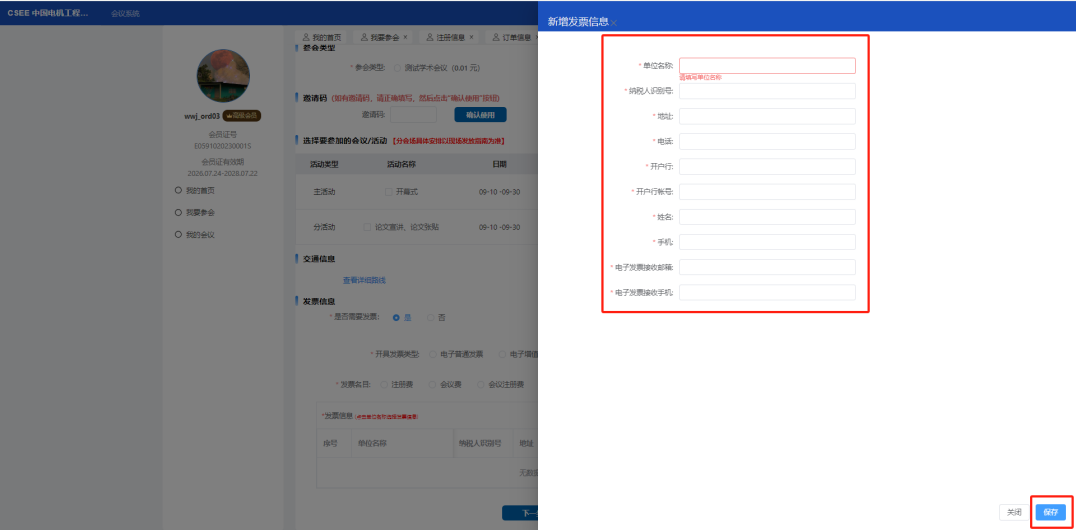Close the 注册信息 tab with its x icon
The image size is (1076, 530).
click(471, 37)
